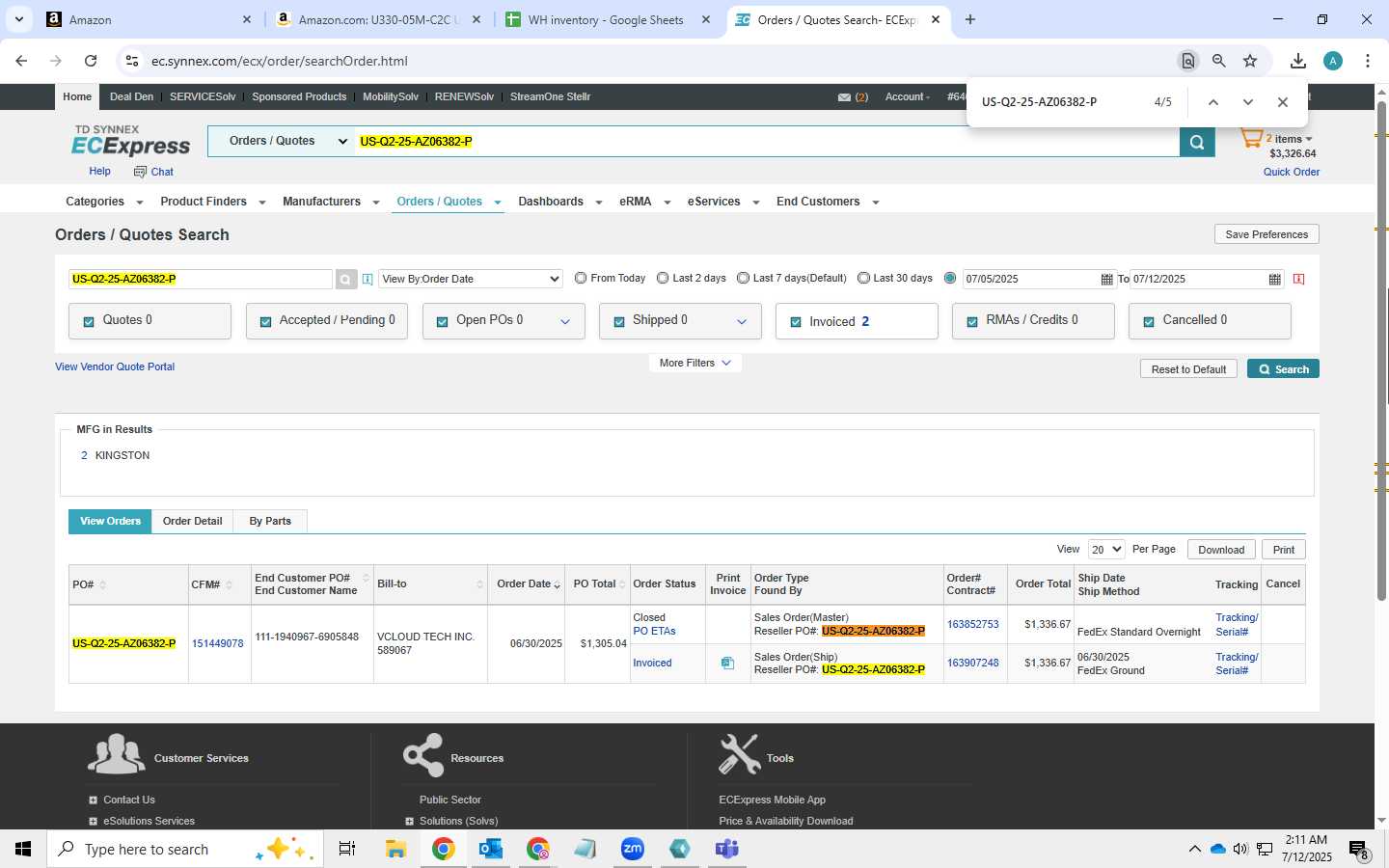
Task: Click the top search input field
Action: (767, 141)
